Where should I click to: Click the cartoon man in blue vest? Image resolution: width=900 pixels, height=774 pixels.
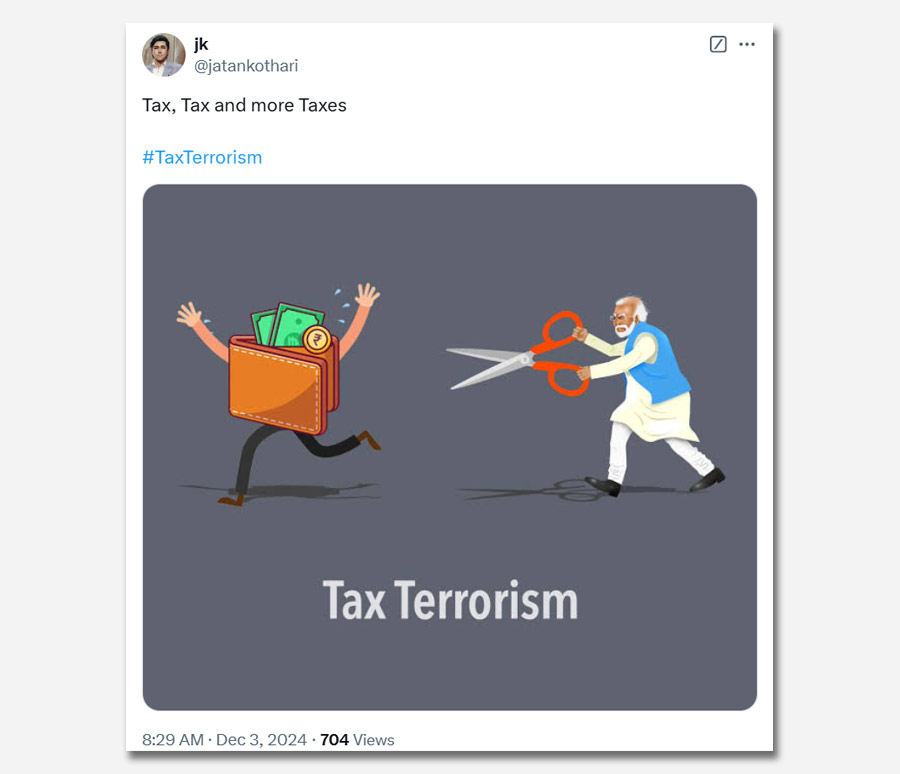[650, 396]
